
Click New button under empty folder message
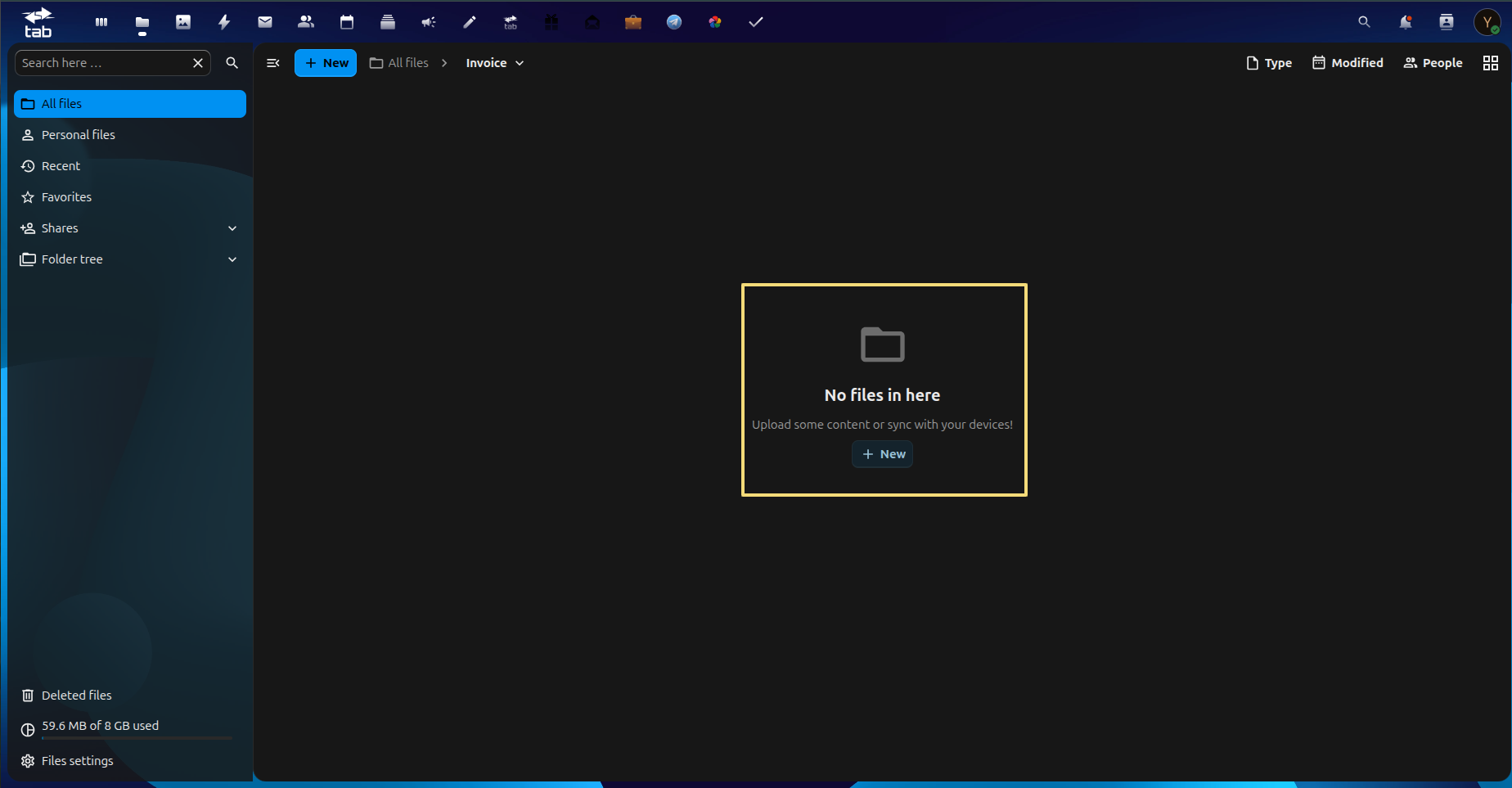[883, 454]
